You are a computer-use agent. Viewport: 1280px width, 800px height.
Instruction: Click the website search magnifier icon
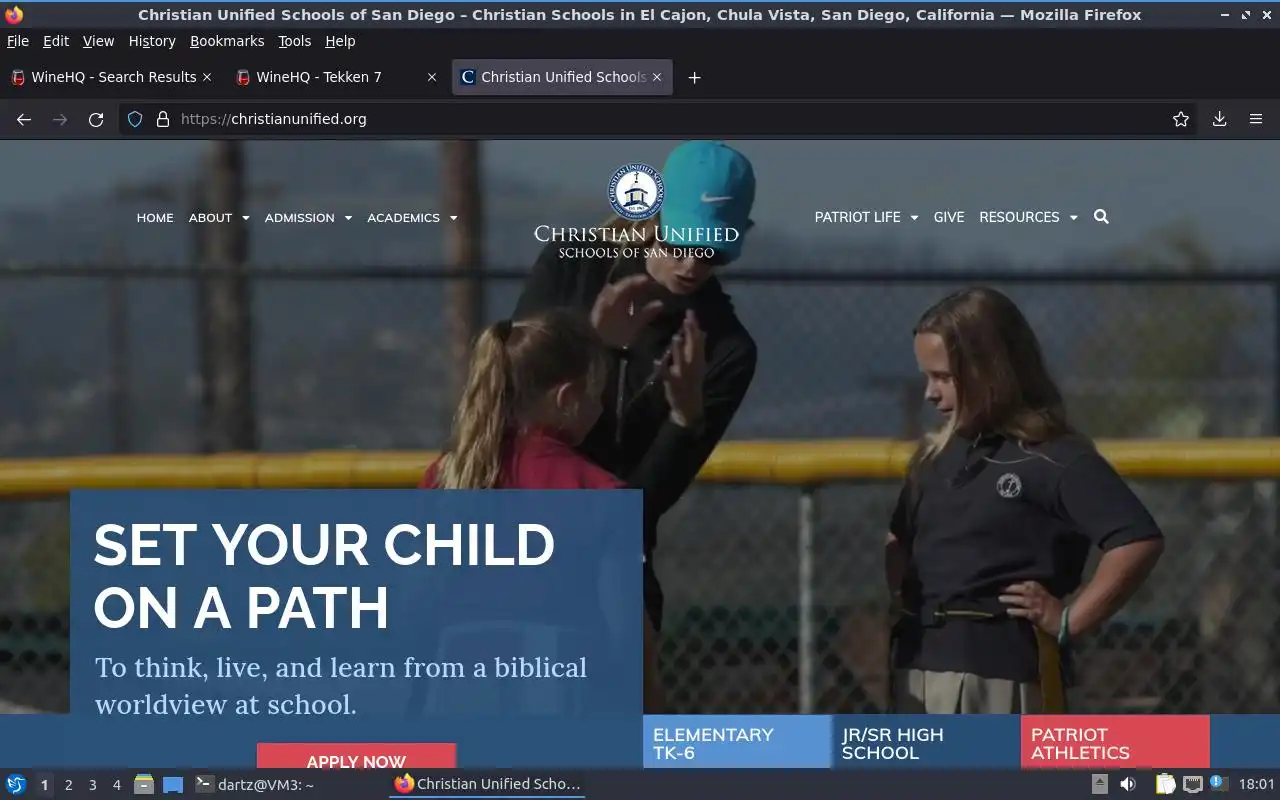(1101, 217)
